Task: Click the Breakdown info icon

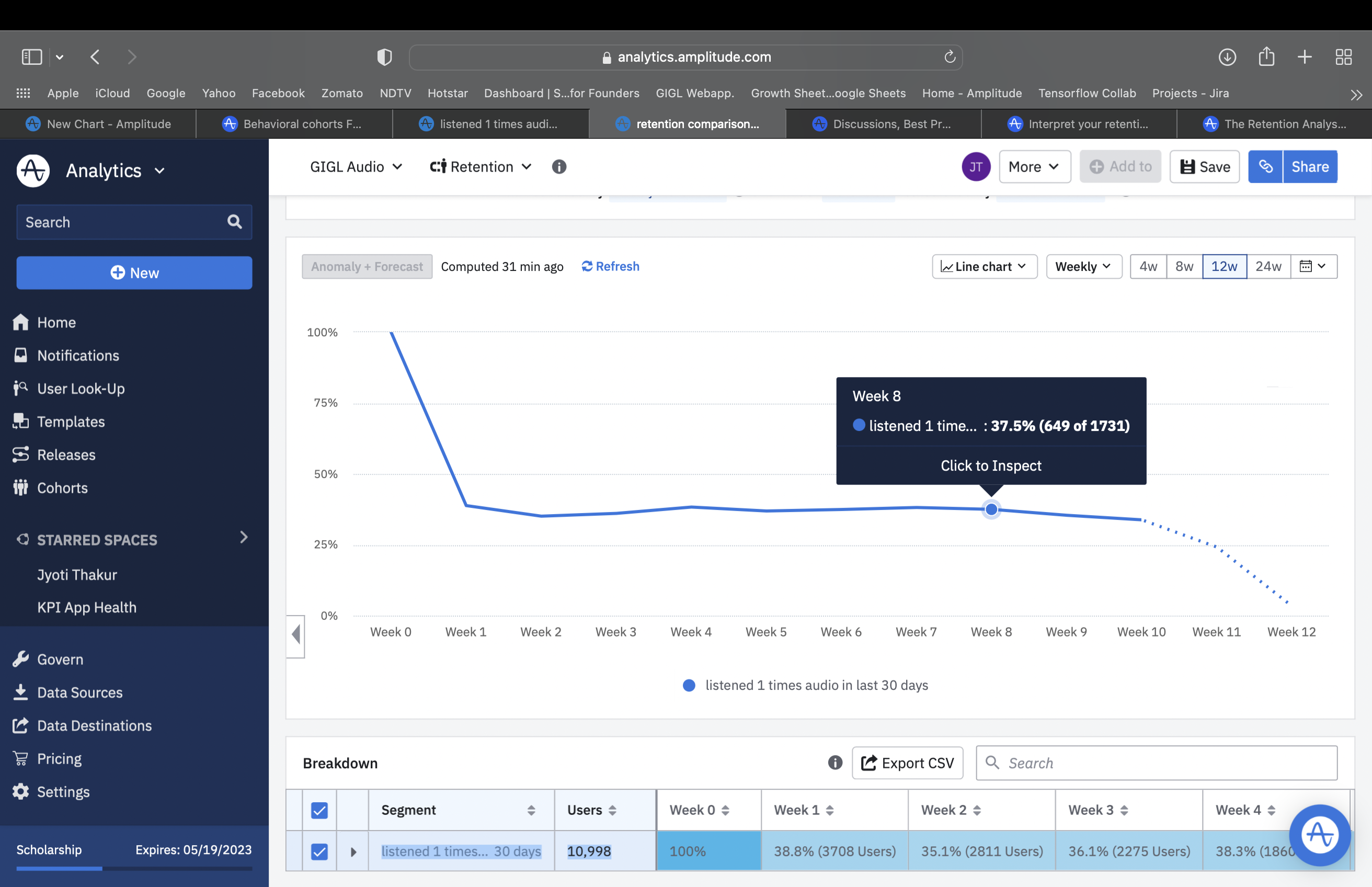Action: tap(835, 763)
